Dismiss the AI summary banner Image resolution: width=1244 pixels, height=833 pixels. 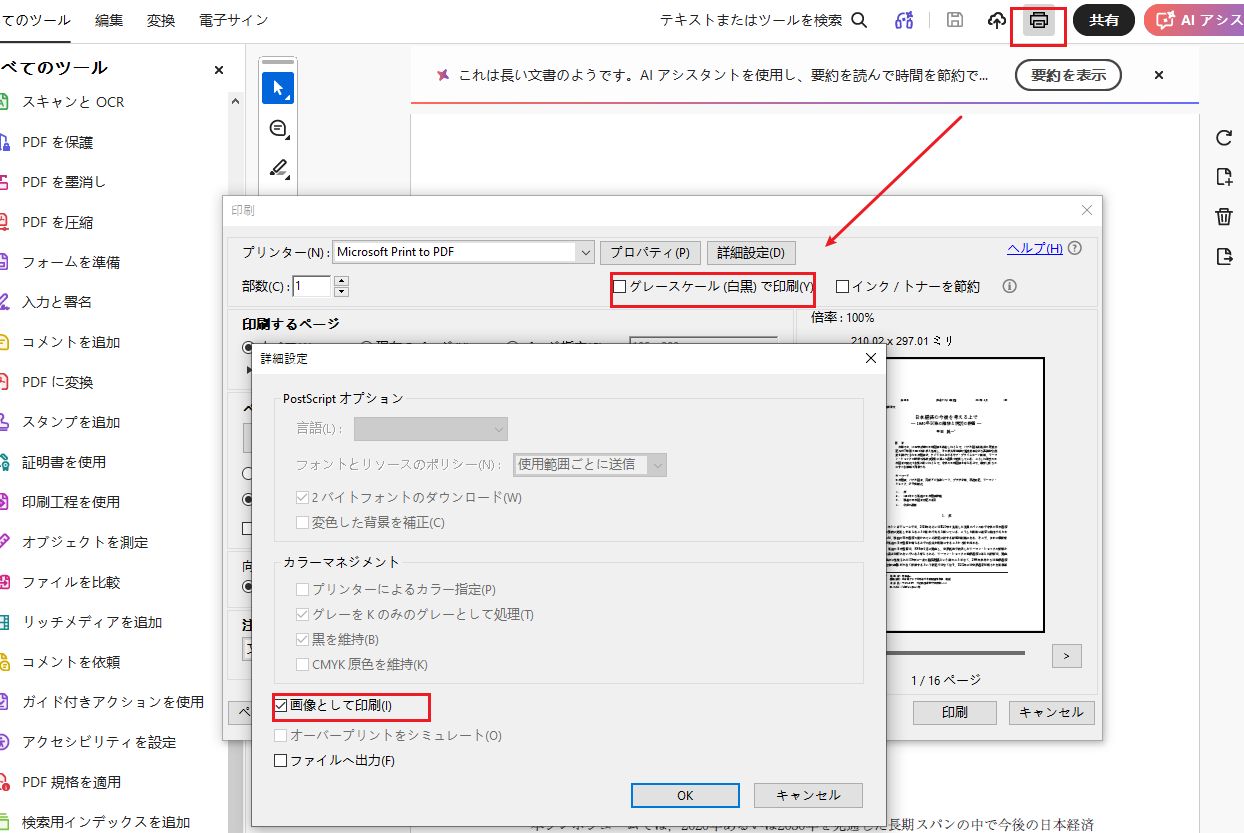[1159, 75]
